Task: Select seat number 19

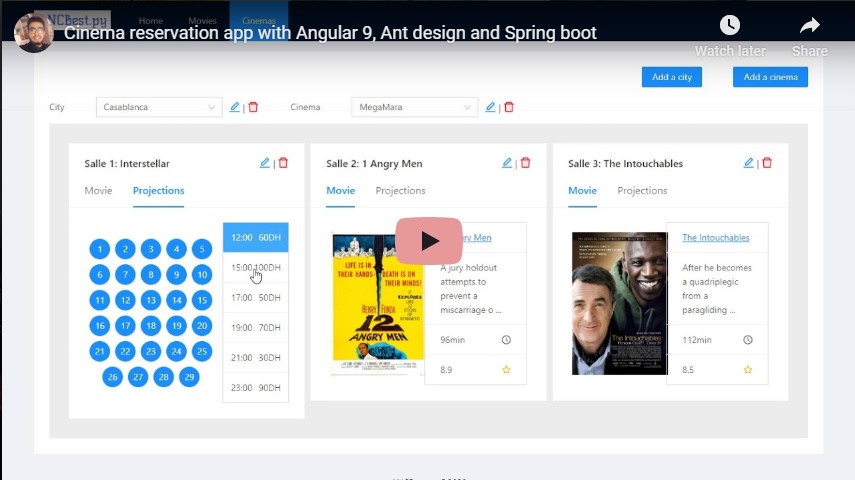Action: click(x=177, y=326)
